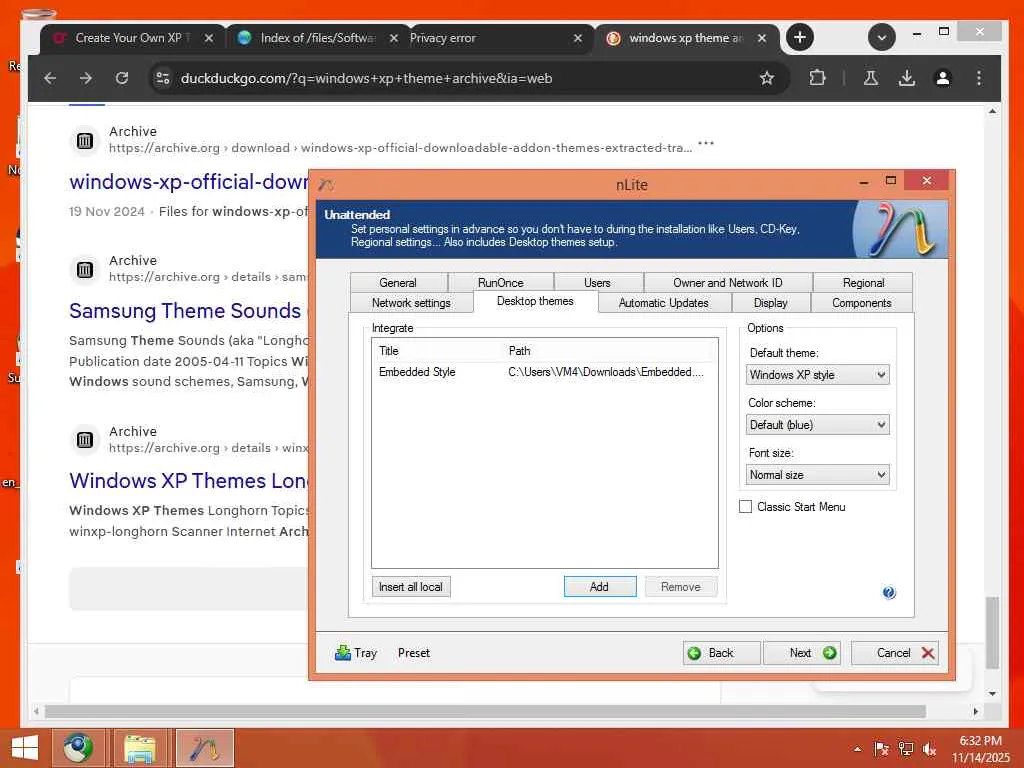
Task: Switch to the RunOnce tab
Action: pyautogui.click(x=501, y=283)
